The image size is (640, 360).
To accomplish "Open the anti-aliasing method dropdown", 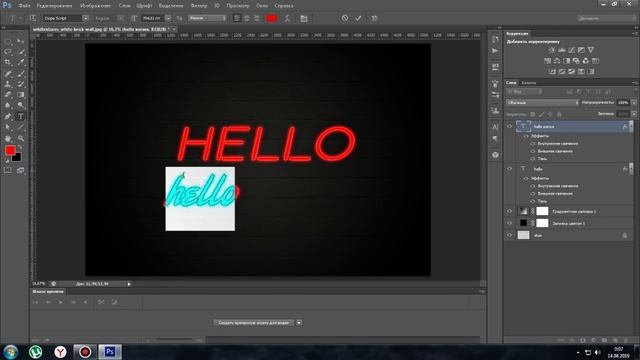I will (x=207, y=18).
